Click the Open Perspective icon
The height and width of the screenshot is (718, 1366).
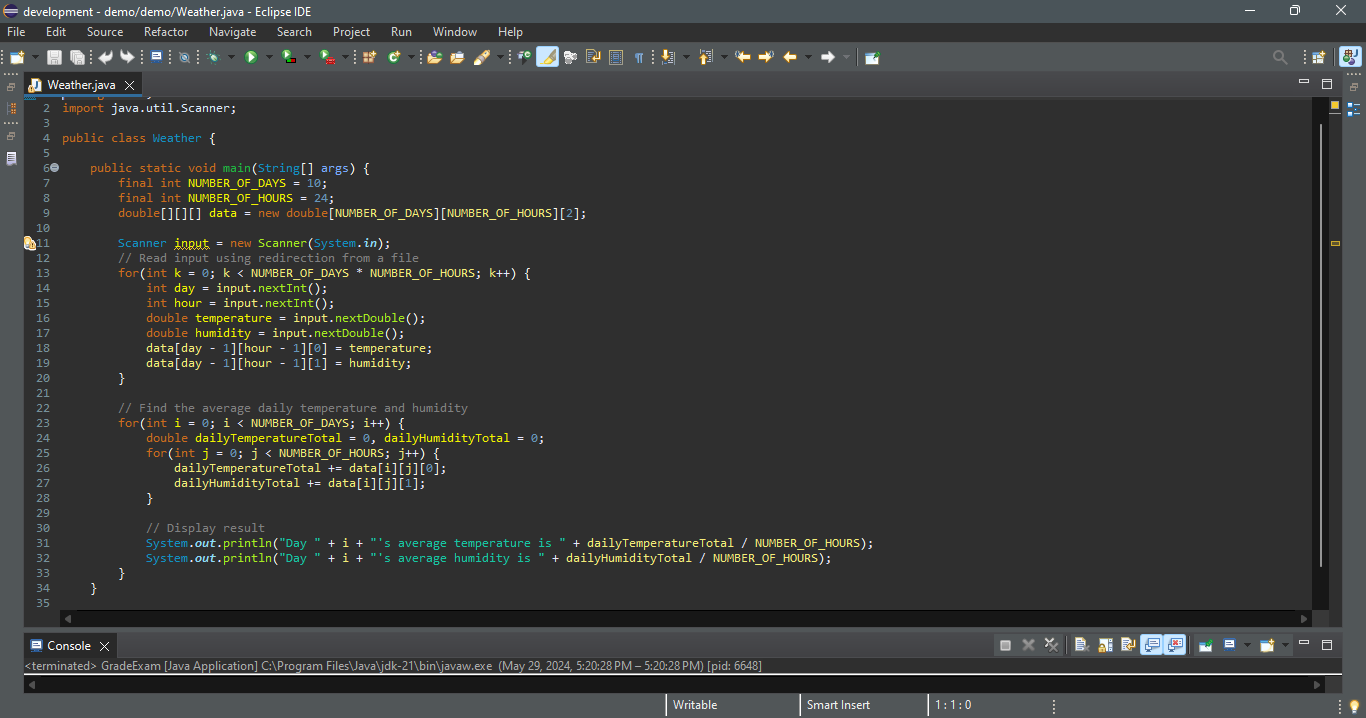click(x=1318, y=58)
